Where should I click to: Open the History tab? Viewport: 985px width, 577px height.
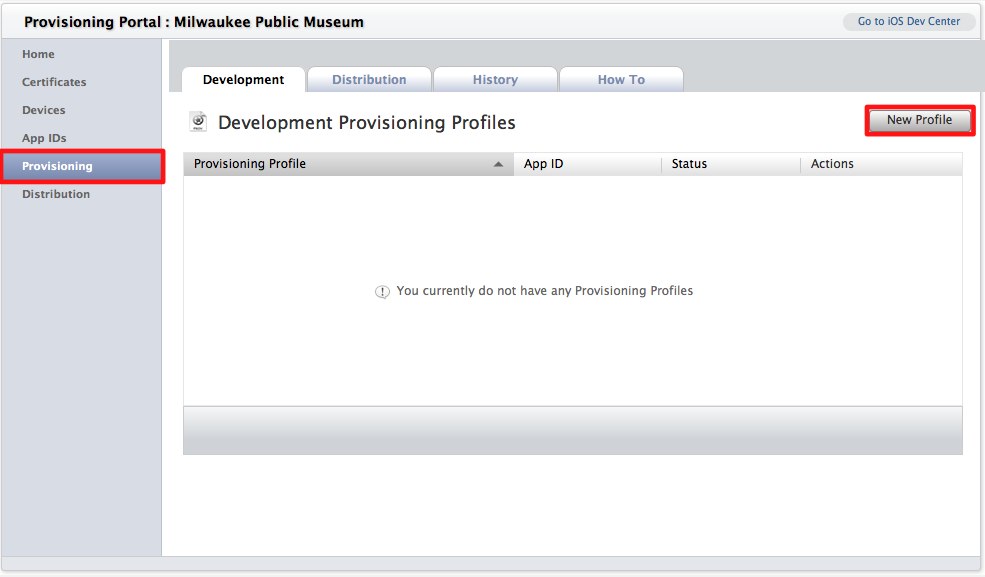pyautogui.click(x=495, y=80)
